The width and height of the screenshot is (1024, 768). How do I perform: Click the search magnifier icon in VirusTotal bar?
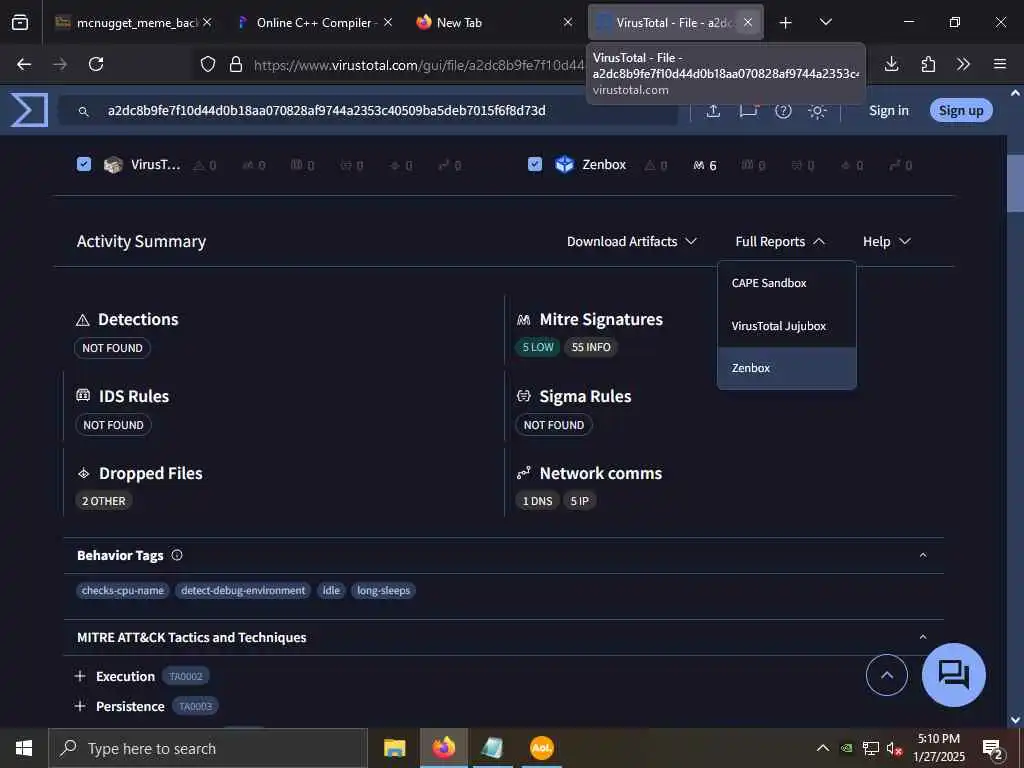pyautogui.click(x=84, y=112)
